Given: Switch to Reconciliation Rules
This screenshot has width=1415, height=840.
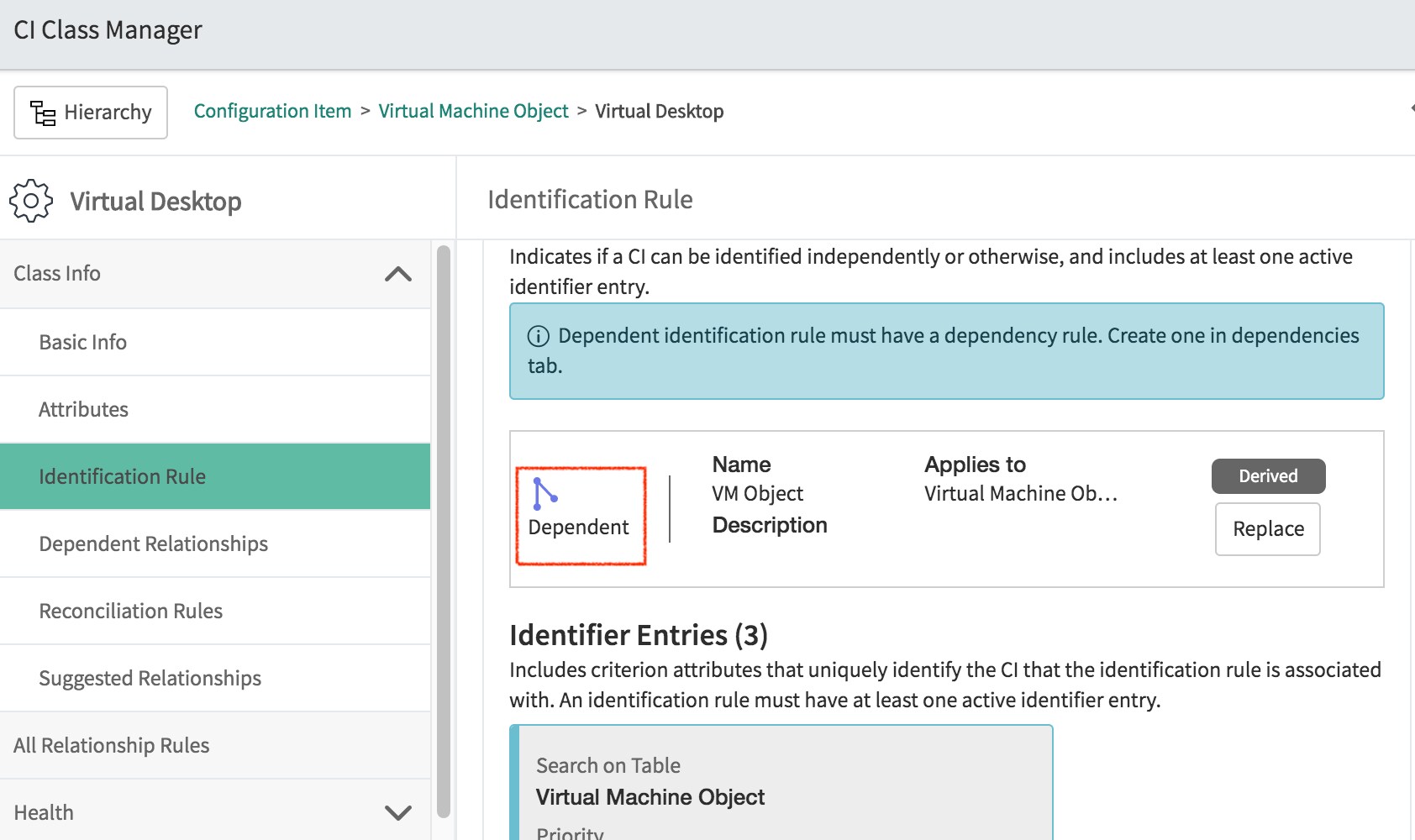Looking at the screenshot, I should 130,611.
